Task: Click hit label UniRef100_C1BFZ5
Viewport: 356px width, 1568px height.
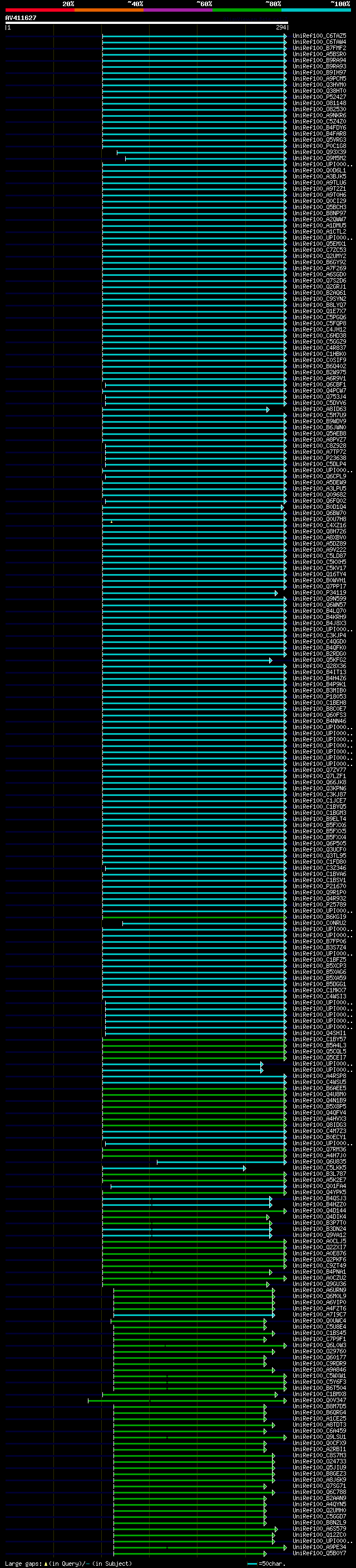Action: (319, 960)
